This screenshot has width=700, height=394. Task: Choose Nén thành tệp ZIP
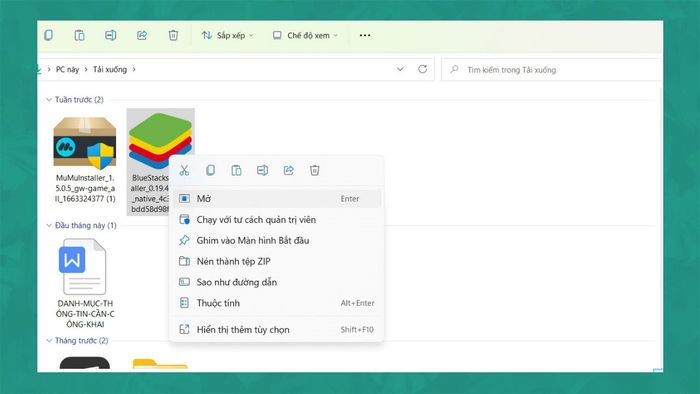(x=276, y=261)
